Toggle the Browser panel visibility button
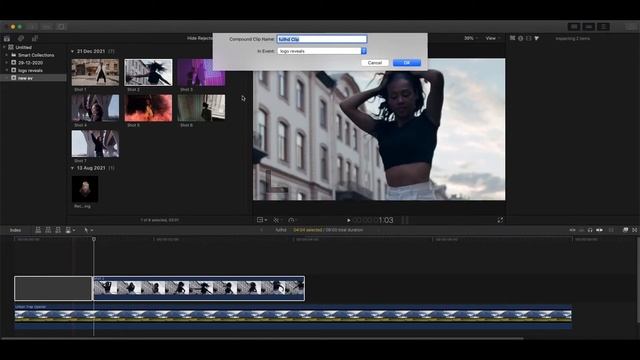The image size is (640, 360). click(x=574, y=27)
